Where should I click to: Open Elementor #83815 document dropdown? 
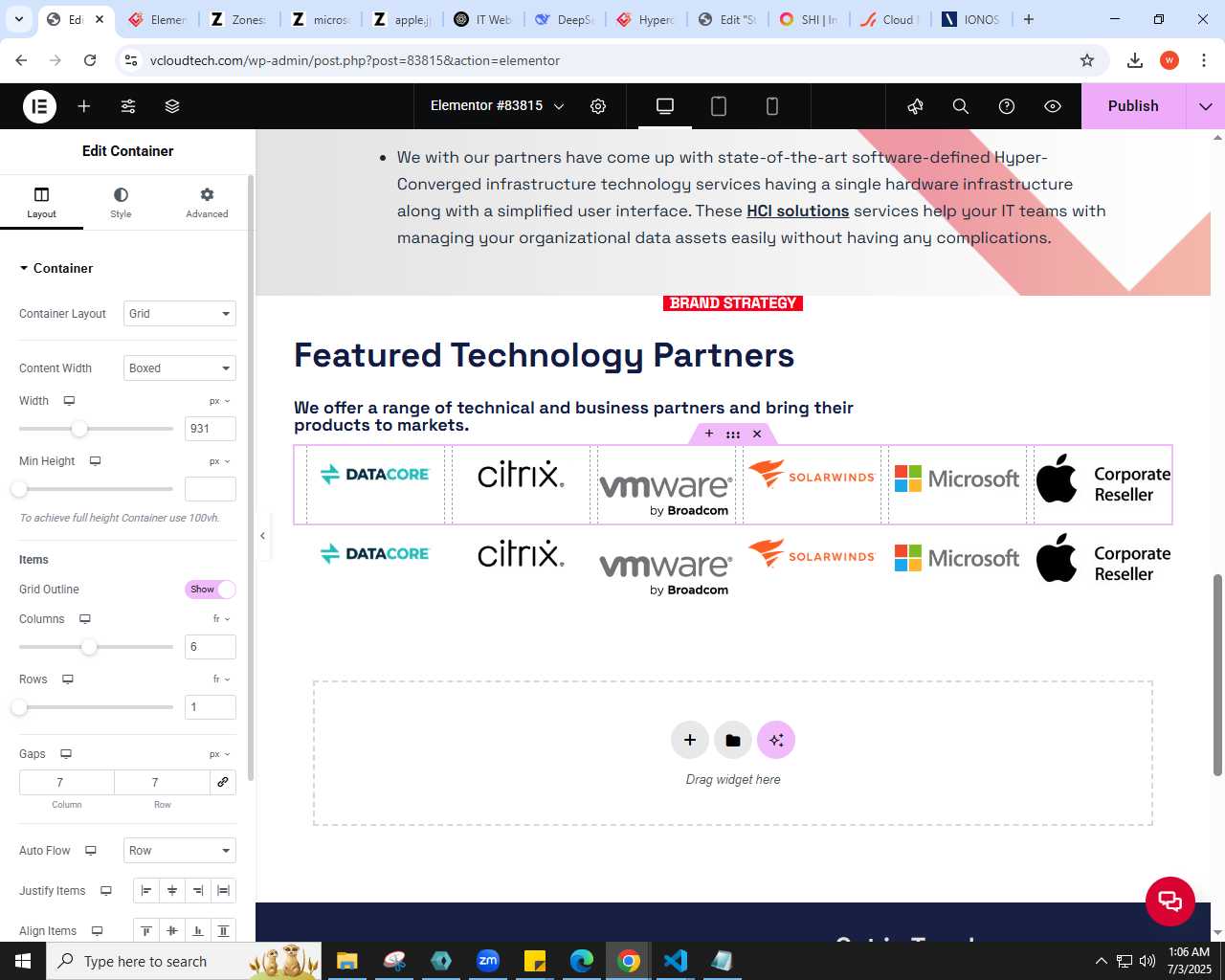point(497,106)
